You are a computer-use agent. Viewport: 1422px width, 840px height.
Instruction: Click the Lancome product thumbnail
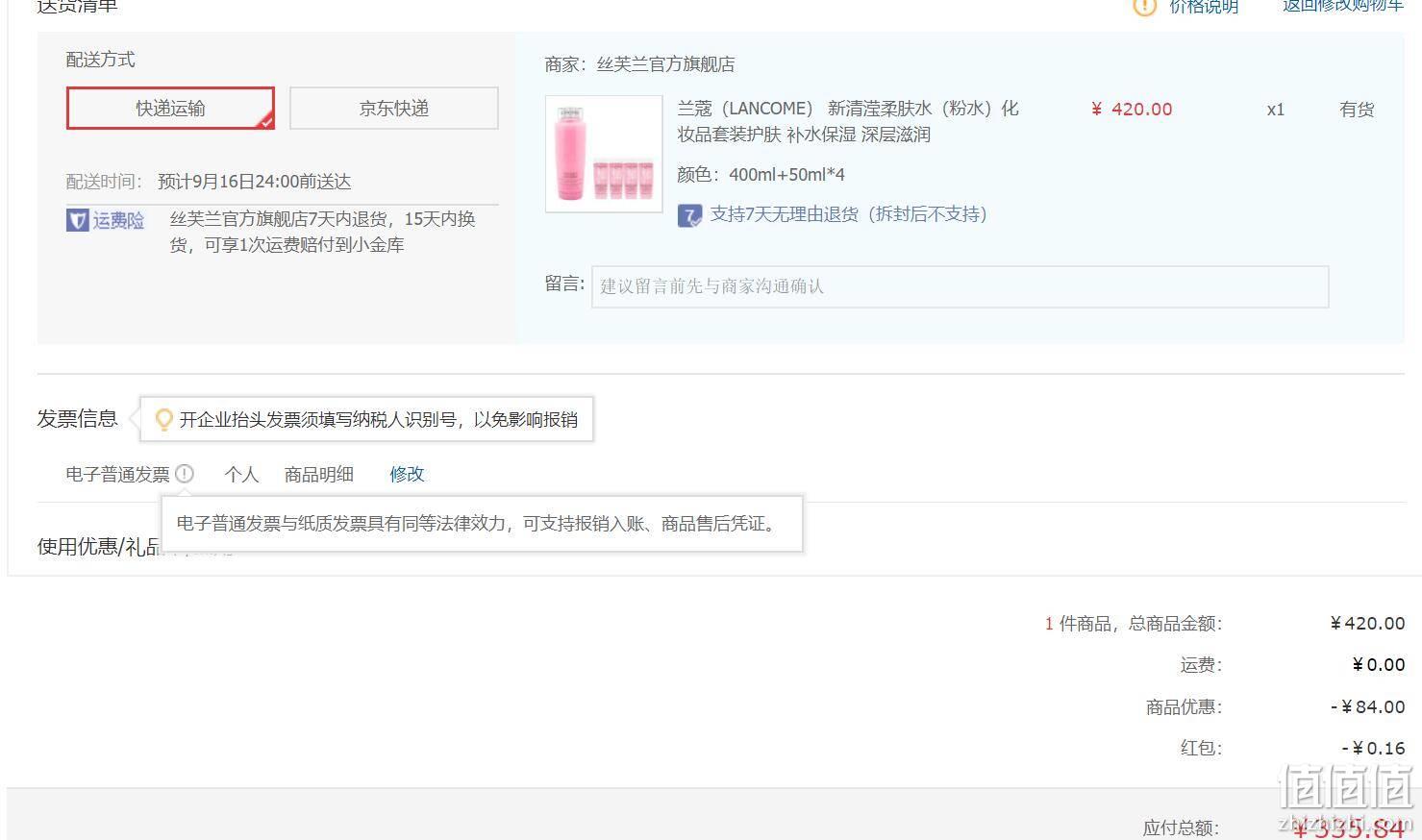(x=604, y=154)
